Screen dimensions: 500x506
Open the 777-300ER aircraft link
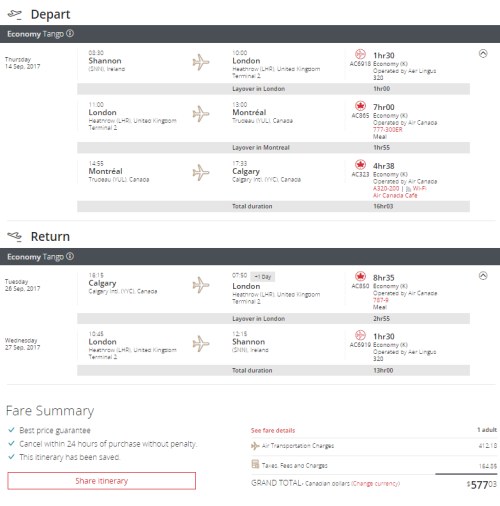[388, 130]
